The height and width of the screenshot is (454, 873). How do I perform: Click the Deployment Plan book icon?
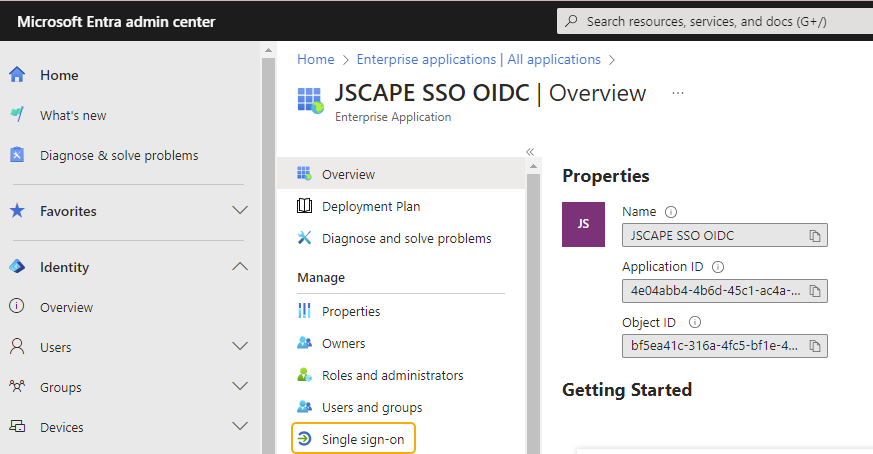click(304, 206)
